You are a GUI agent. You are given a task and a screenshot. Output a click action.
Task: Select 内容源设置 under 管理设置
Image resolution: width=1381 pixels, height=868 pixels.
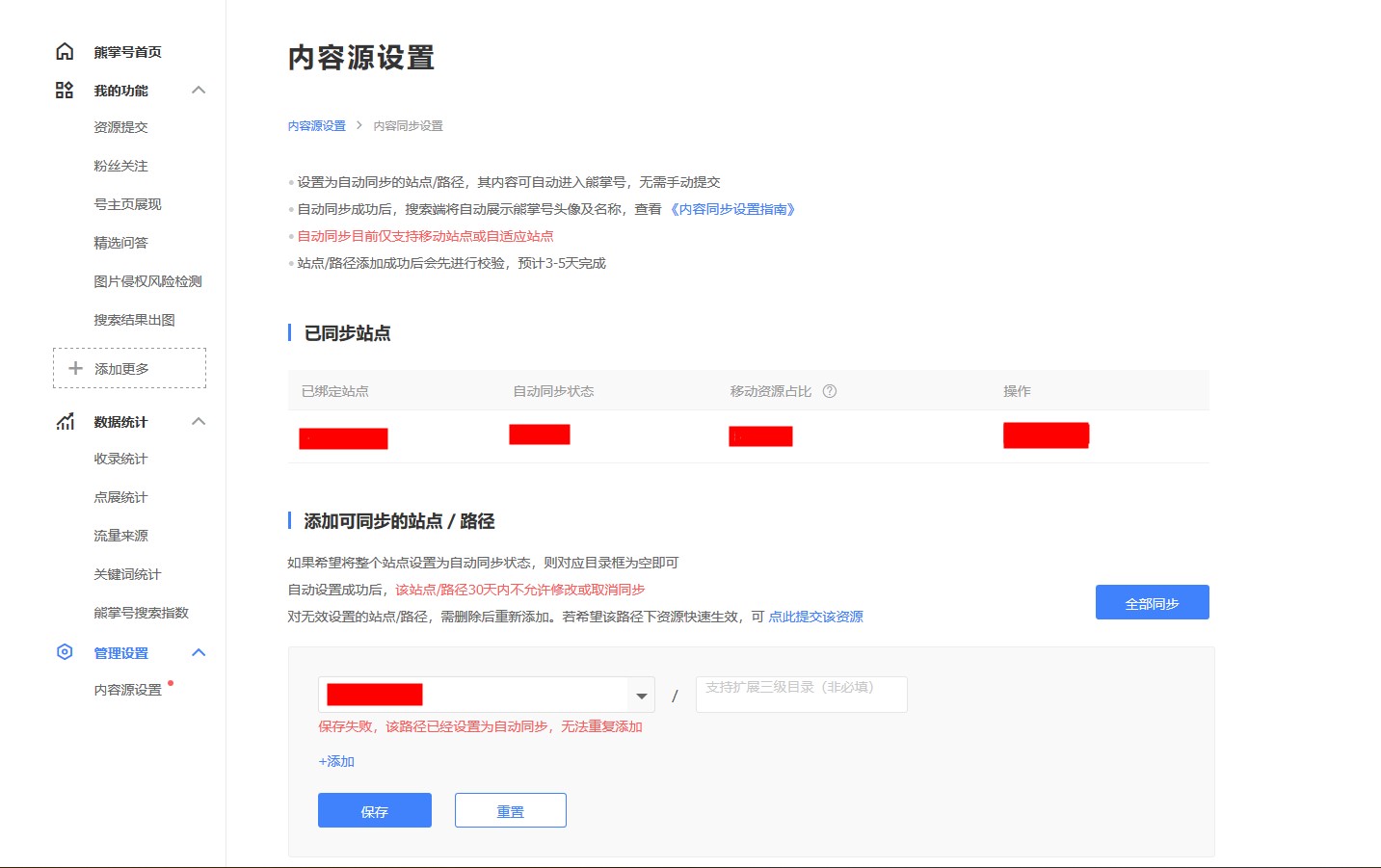click(x=127, y=690)
